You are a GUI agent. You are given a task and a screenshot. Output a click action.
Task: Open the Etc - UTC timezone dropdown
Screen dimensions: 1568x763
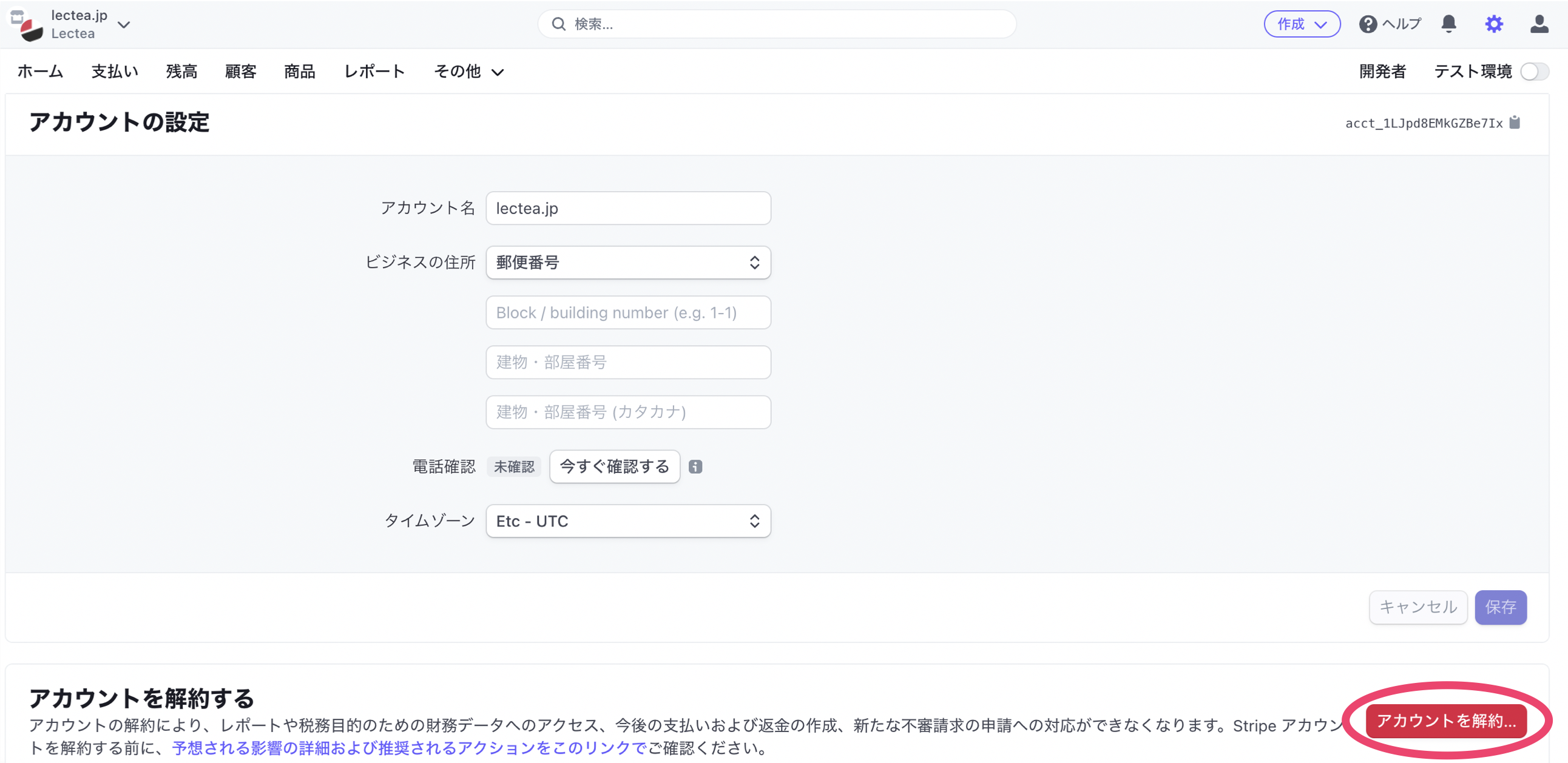point(627,522)
